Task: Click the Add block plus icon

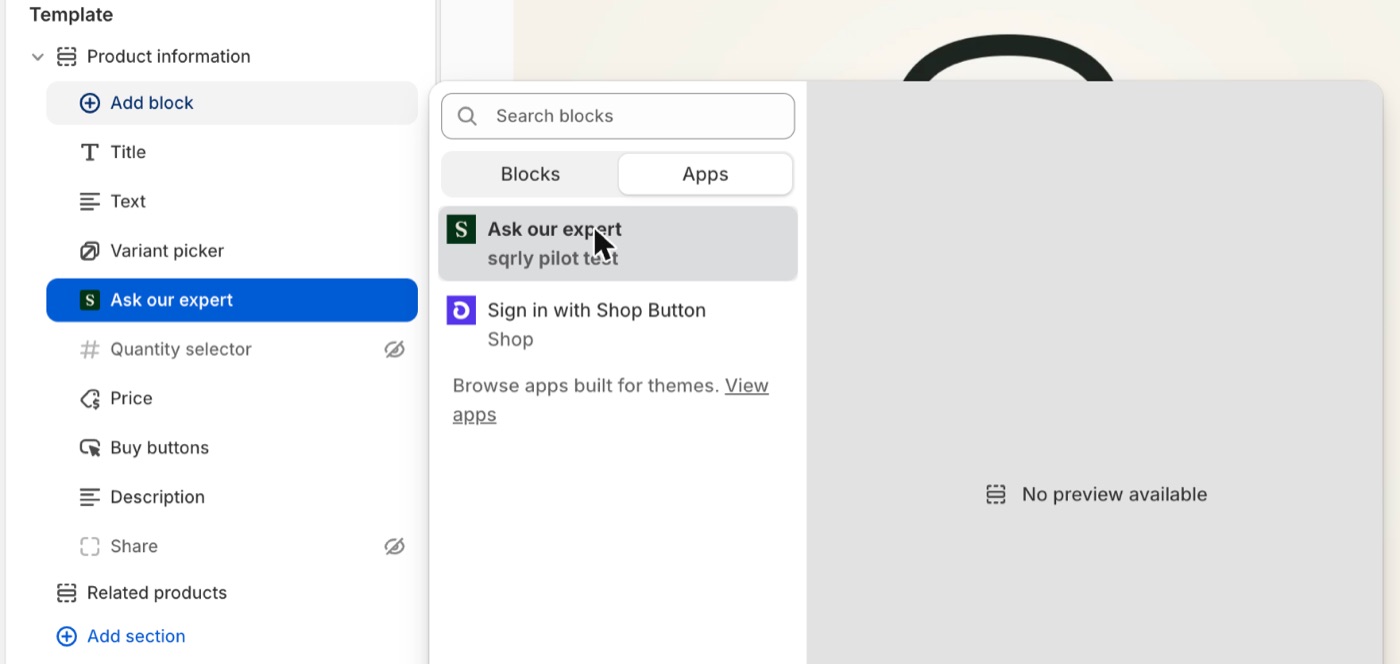Action: pyautogui.click(x=90, y=103)
